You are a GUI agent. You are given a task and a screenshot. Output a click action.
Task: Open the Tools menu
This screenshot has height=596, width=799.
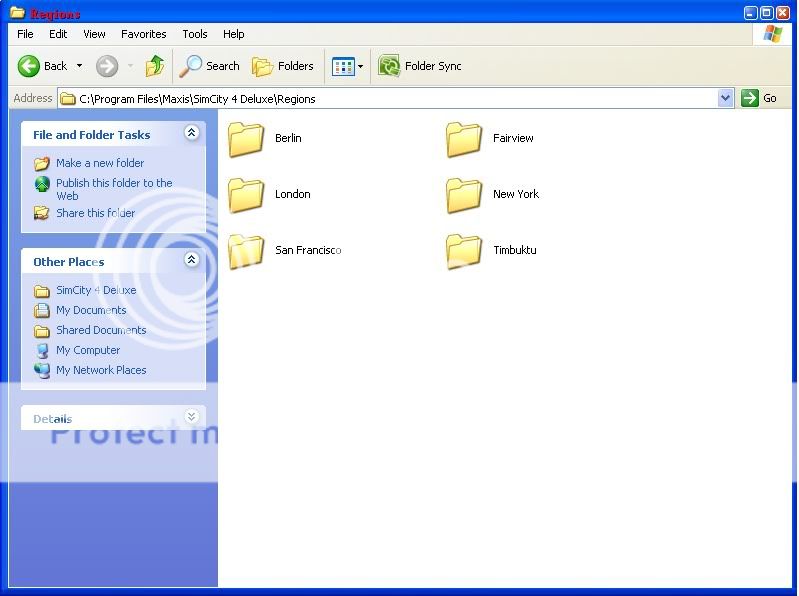point(194,34)
